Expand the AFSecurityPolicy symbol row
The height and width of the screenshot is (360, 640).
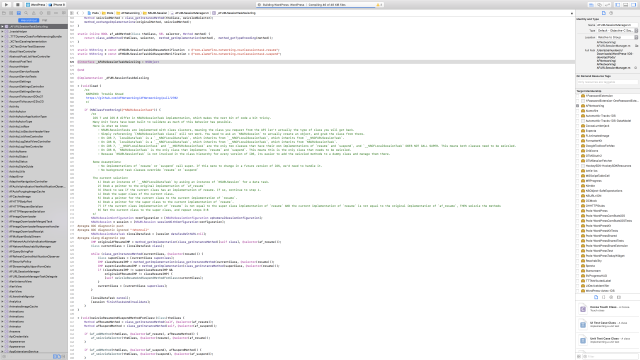[2, 262]
